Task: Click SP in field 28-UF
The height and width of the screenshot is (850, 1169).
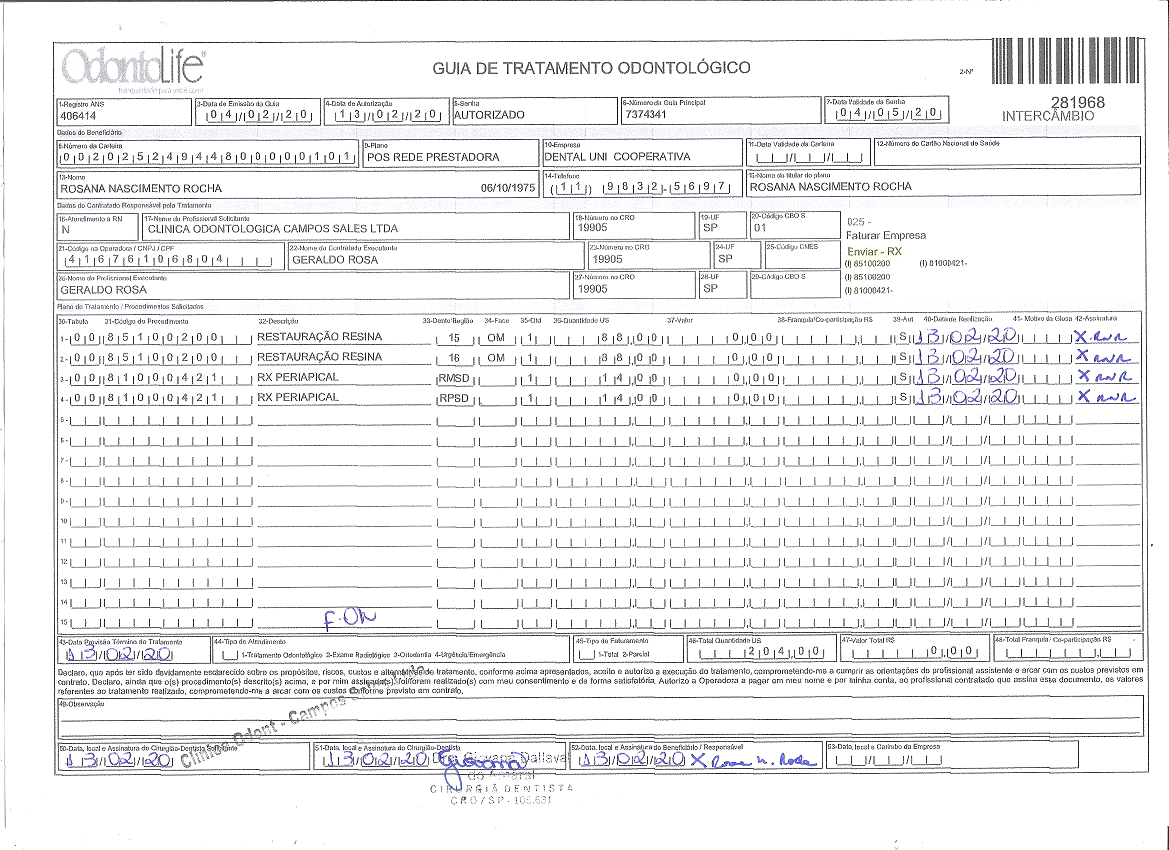Action: click(710, 289)
